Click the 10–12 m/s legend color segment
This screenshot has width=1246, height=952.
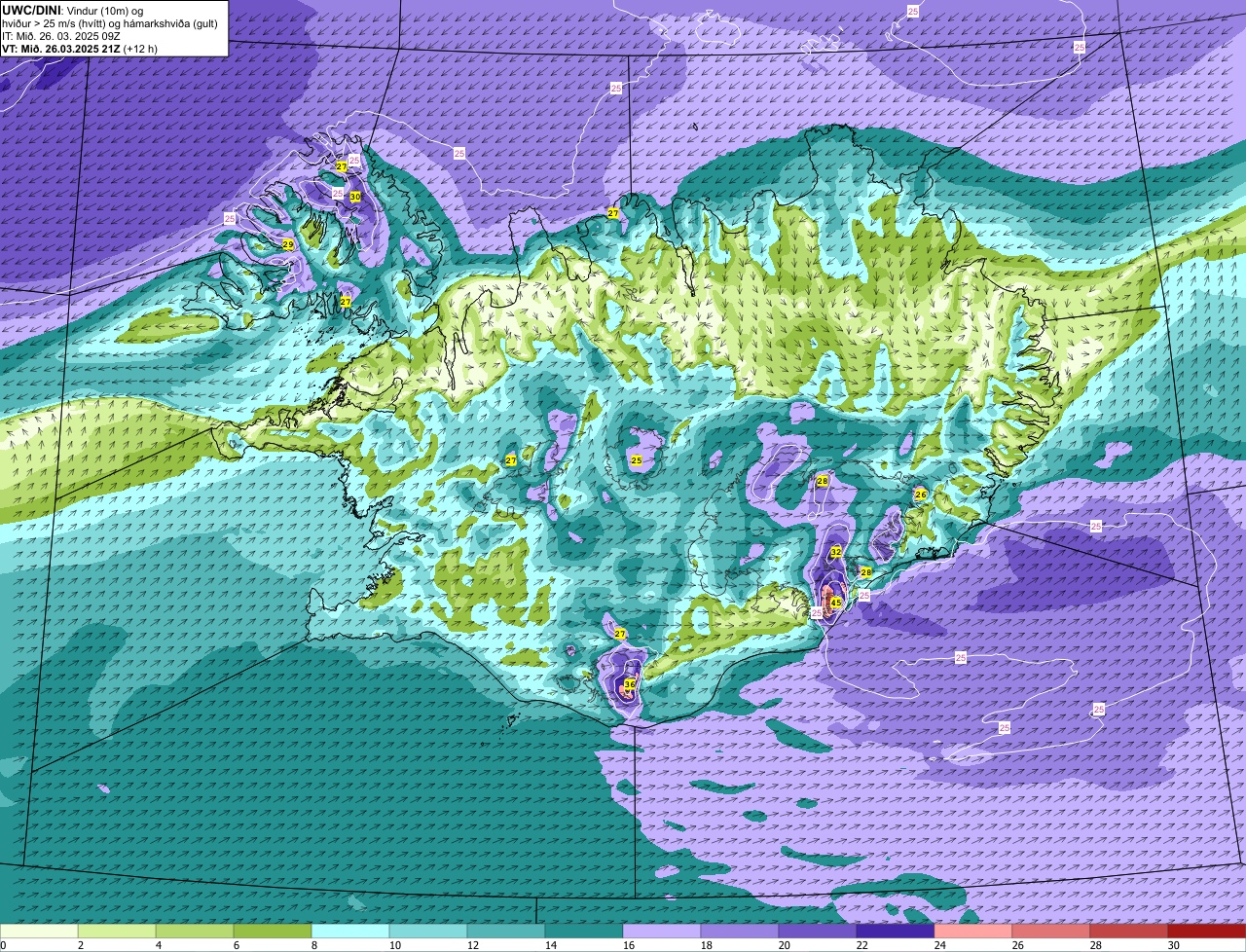coord(428,932)
